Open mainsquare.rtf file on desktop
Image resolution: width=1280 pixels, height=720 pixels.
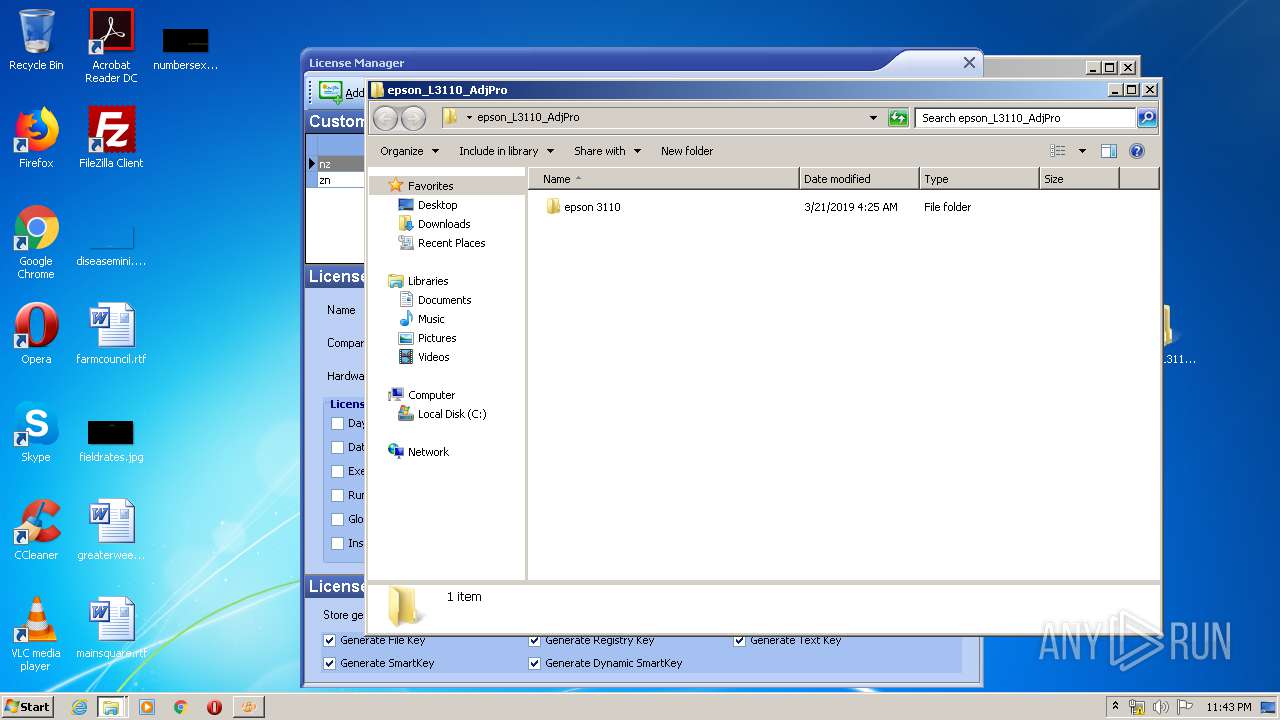[111, 628]
